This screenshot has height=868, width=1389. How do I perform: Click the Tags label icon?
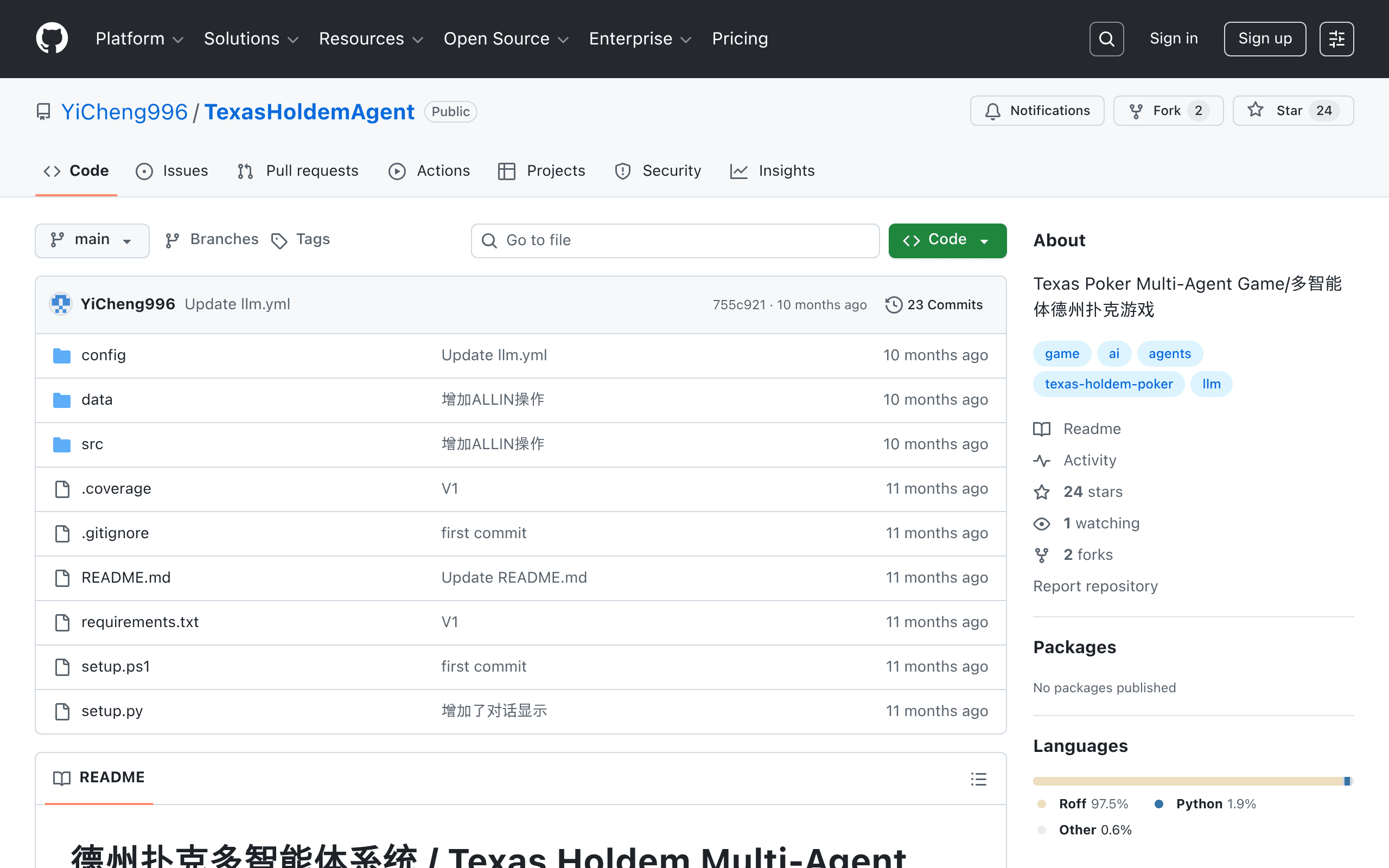point(279,240)
